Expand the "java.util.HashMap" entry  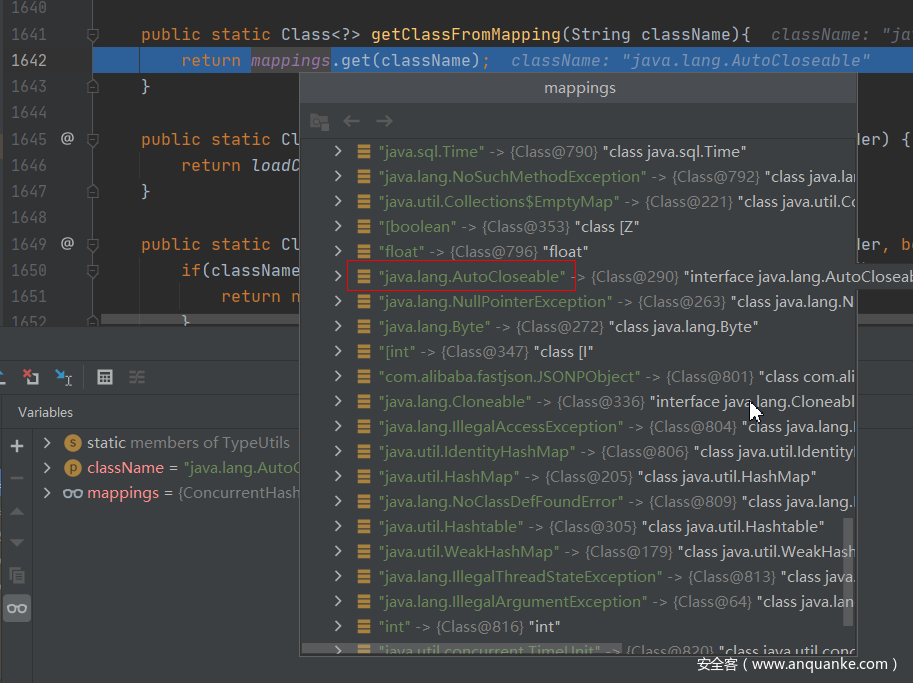coord(338,477)
